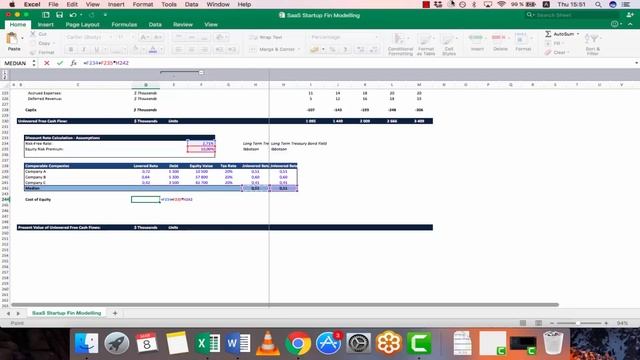Open VLC cone icon in the dock
The height and width of the screenshot is (360, 640).
click(x=268, y=343)
